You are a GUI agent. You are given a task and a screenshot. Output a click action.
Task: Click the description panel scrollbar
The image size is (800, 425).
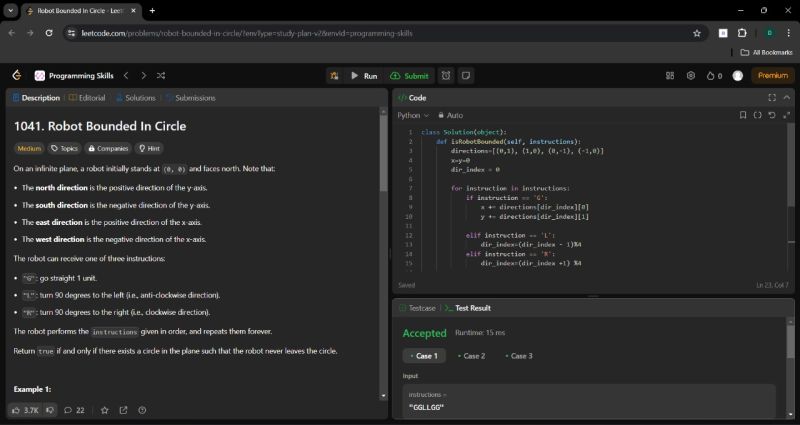click(383, 153)
